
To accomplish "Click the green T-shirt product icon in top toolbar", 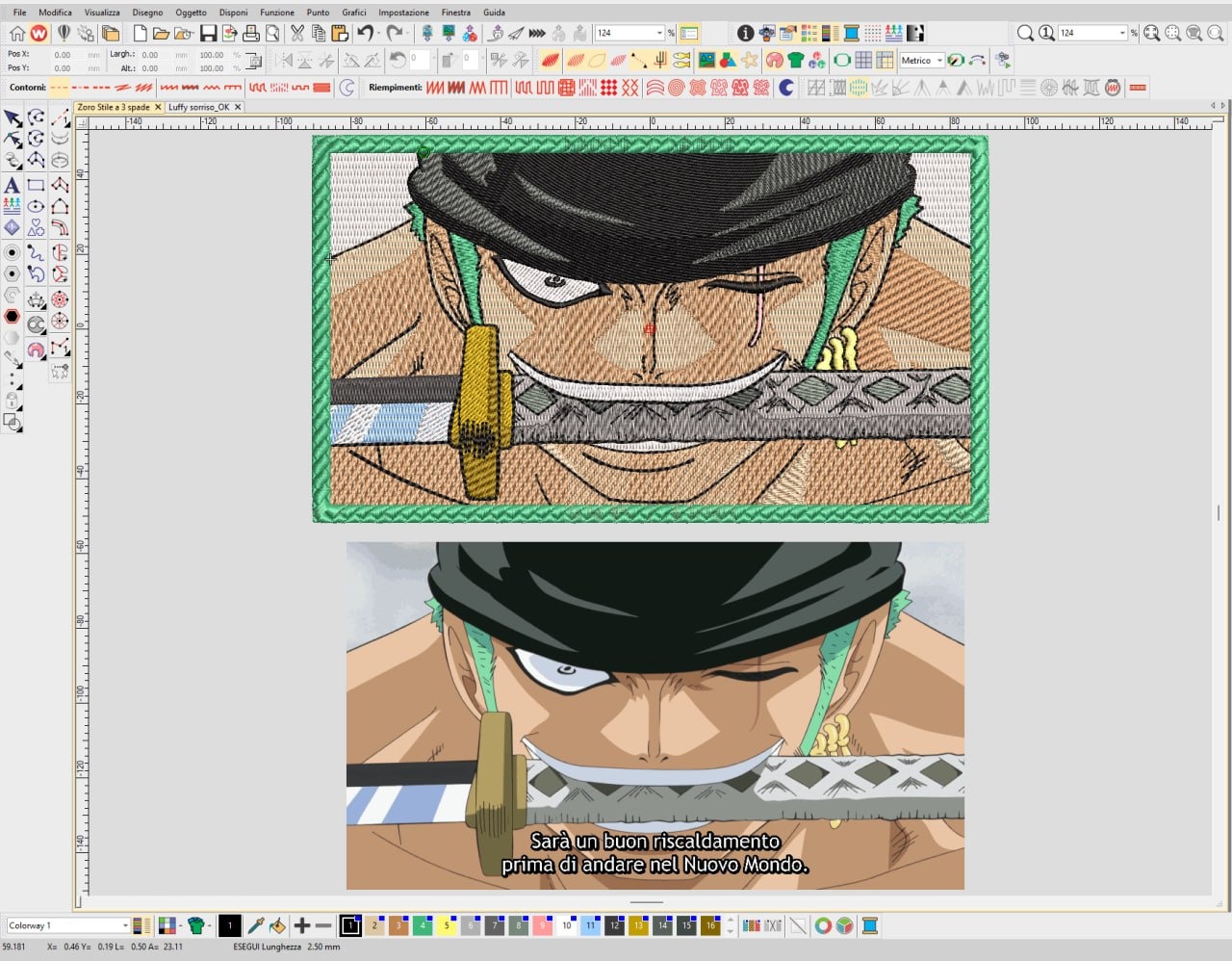I will tap(795, 61).
